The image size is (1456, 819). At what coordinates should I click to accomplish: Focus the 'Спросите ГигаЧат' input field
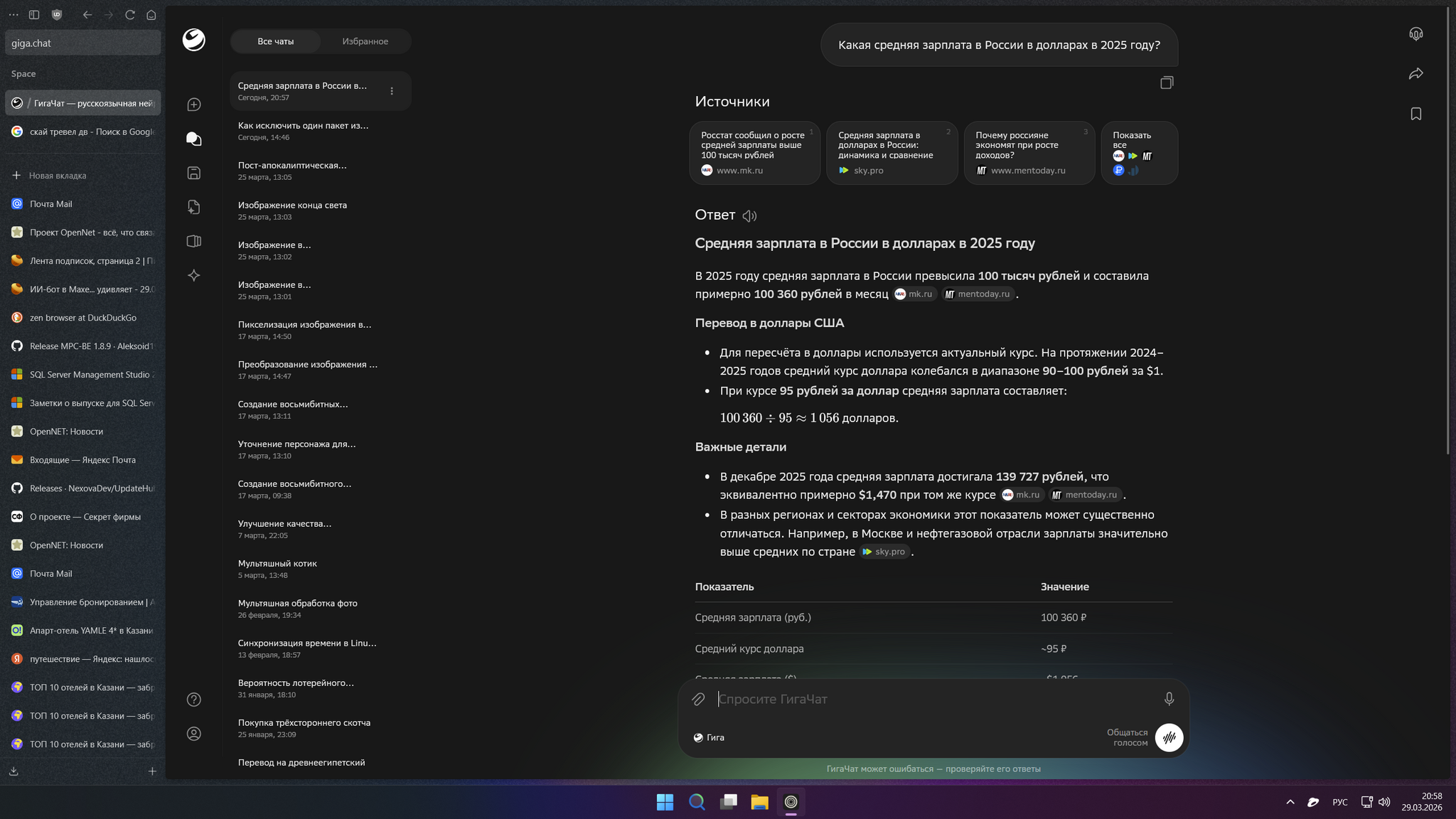coord(933,700)
